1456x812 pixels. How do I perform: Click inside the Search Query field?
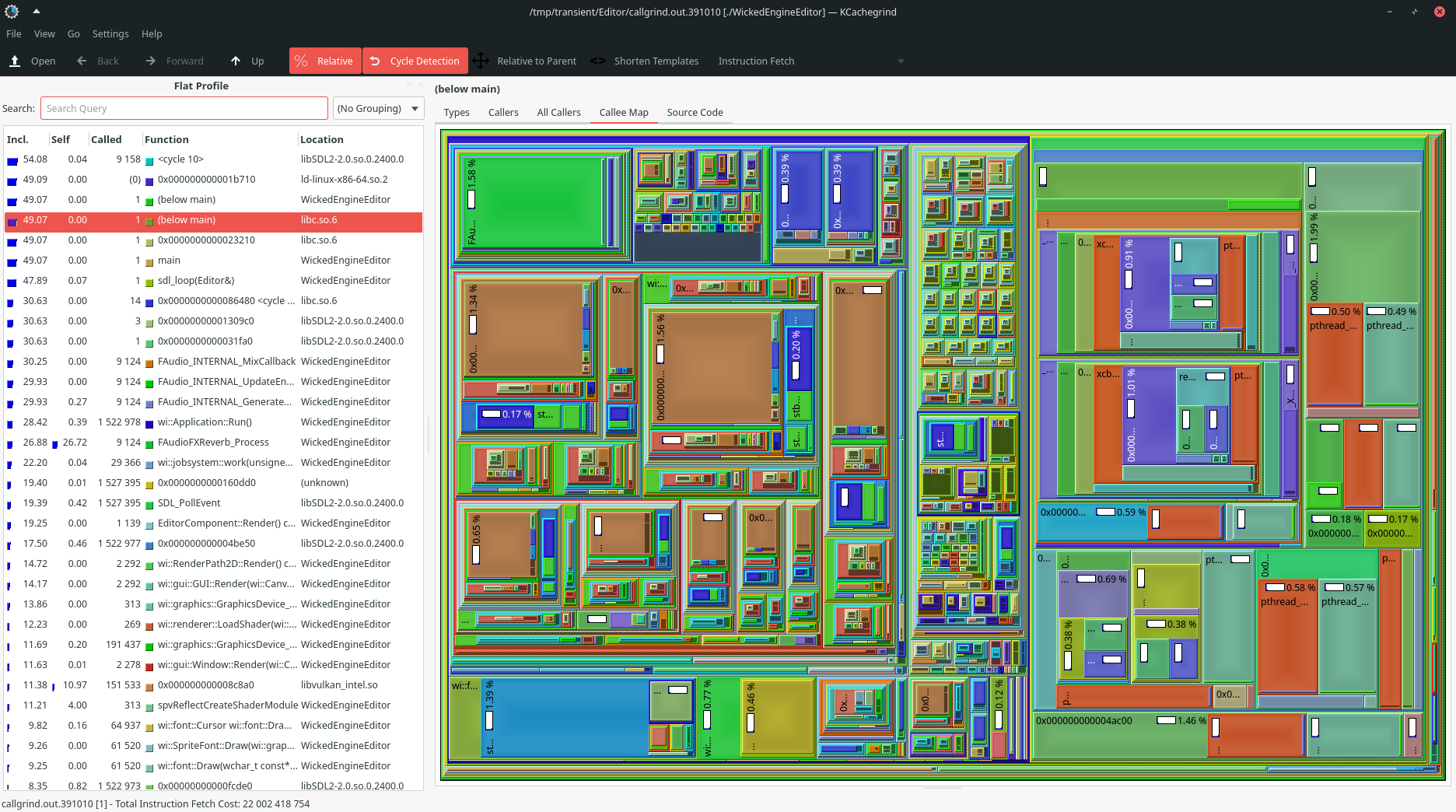(x=184, y=108)
